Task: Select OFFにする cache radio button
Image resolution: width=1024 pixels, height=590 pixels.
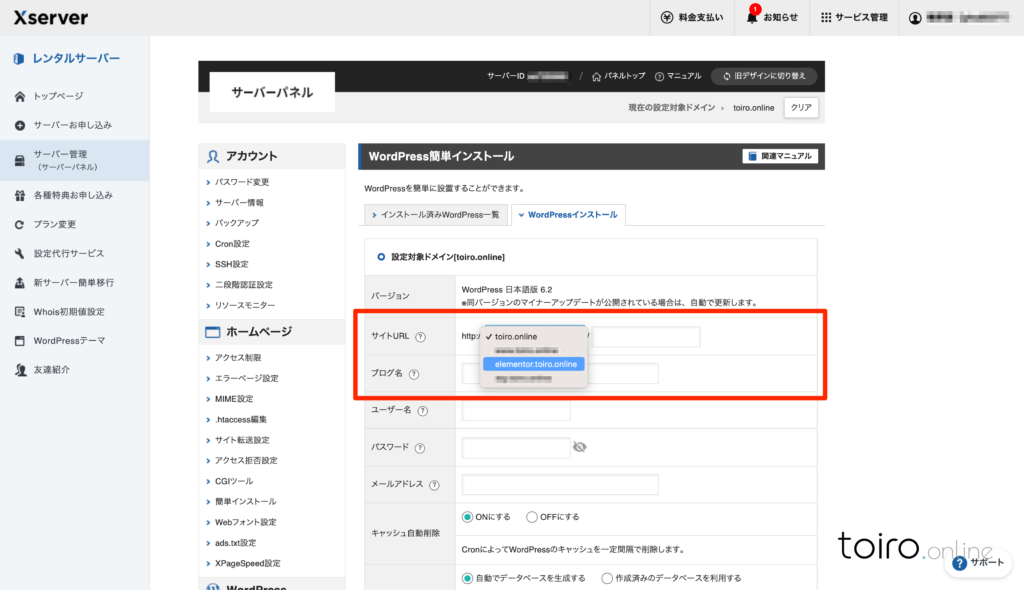Action: pos(532,517)
